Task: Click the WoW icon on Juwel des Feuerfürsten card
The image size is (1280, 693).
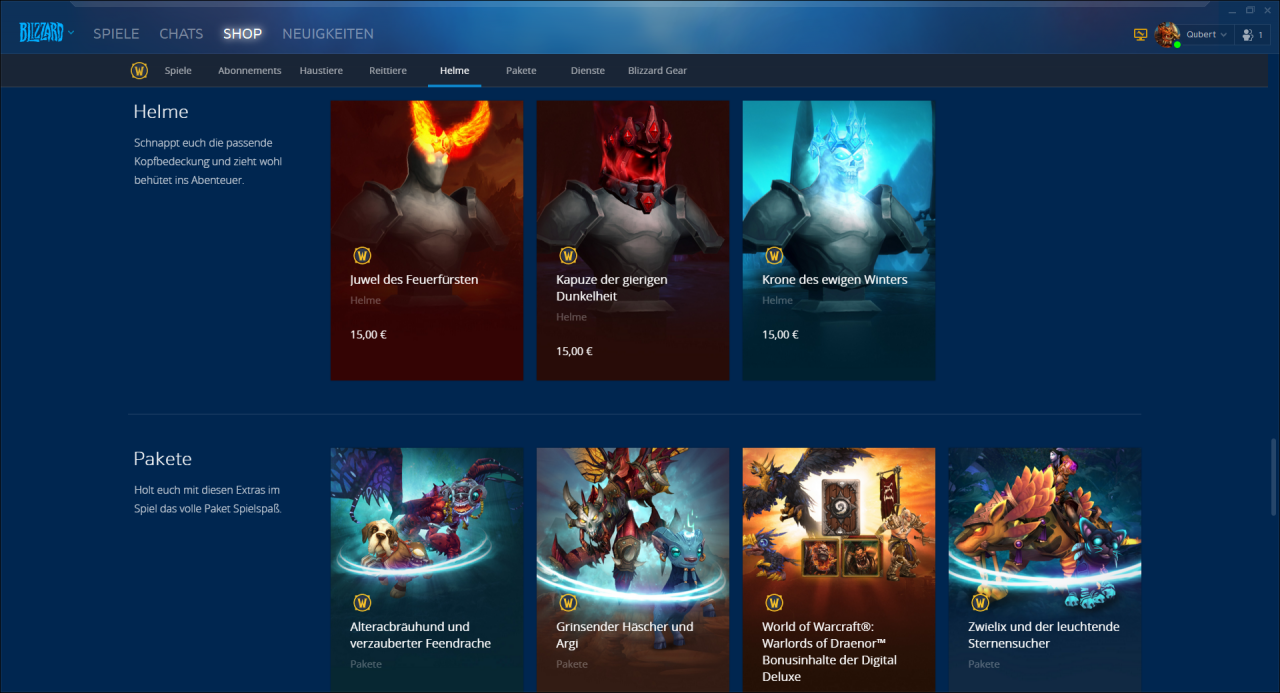Action: click(x=362, y=255)
